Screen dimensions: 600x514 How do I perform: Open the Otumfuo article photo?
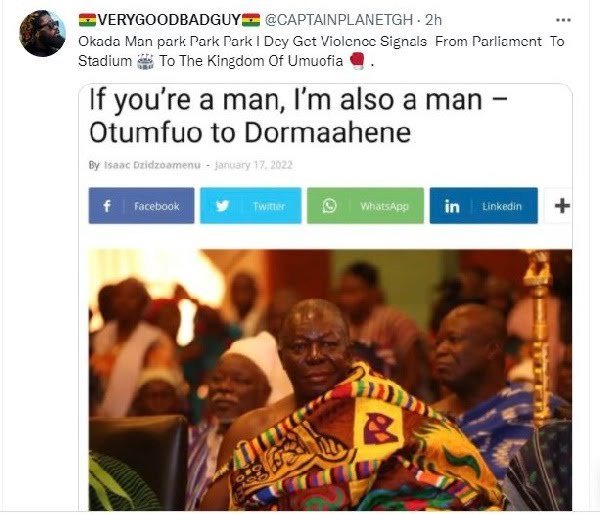[x=330, y=380]
